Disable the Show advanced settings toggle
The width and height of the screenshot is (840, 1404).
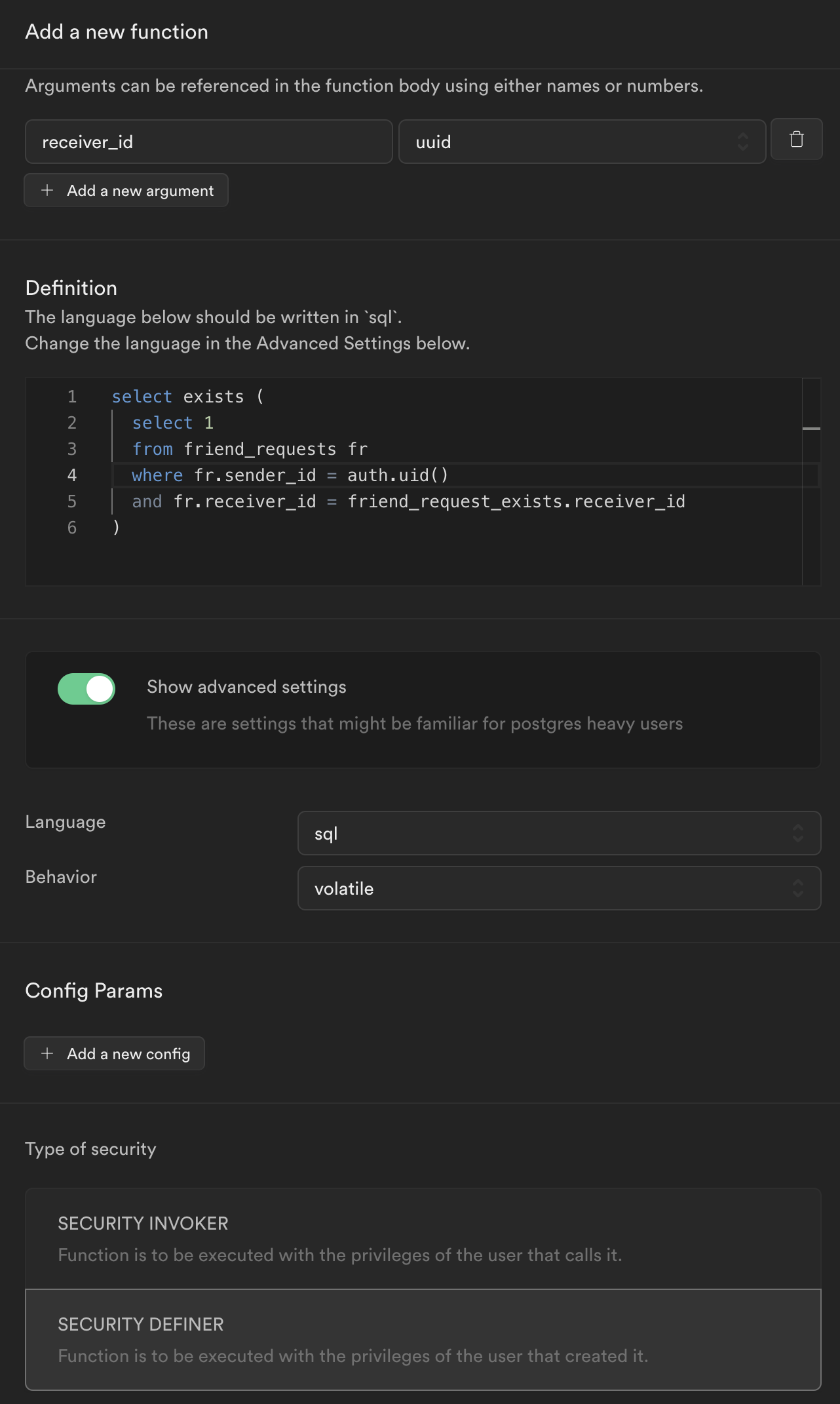(86, 689)
